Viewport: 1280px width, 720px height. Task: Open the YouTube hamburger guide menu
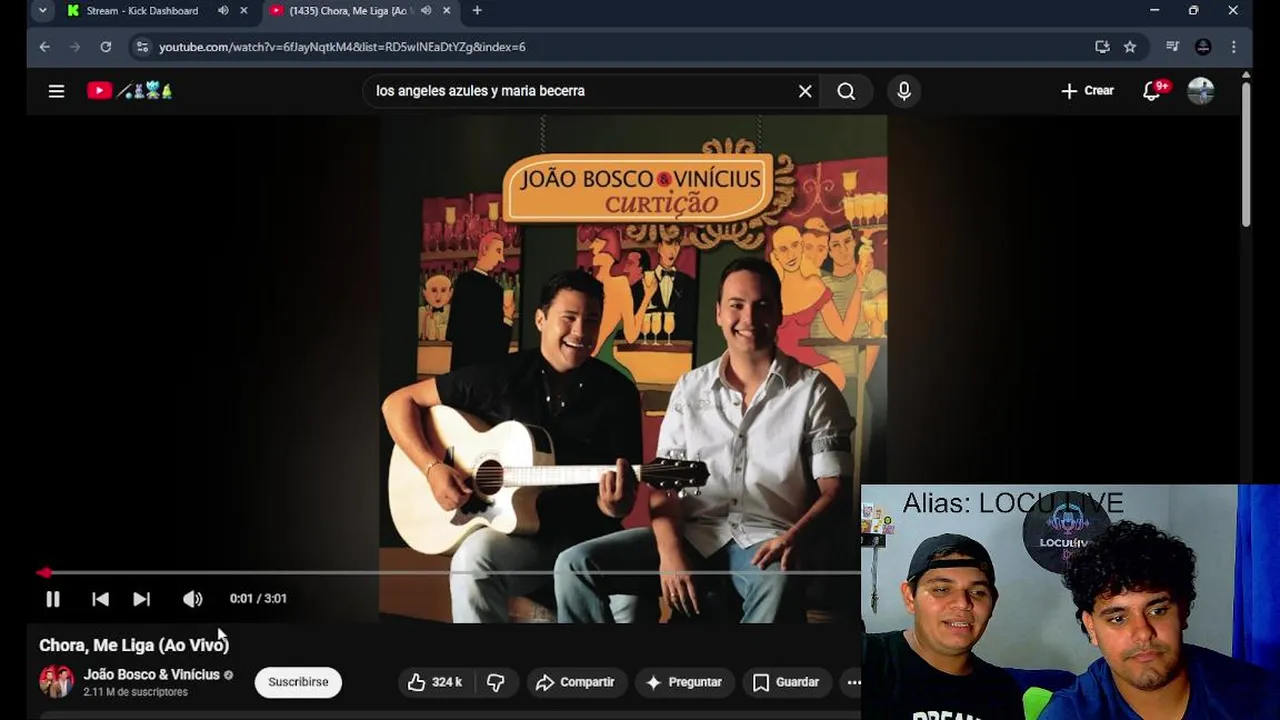click(x=56, y=91)
